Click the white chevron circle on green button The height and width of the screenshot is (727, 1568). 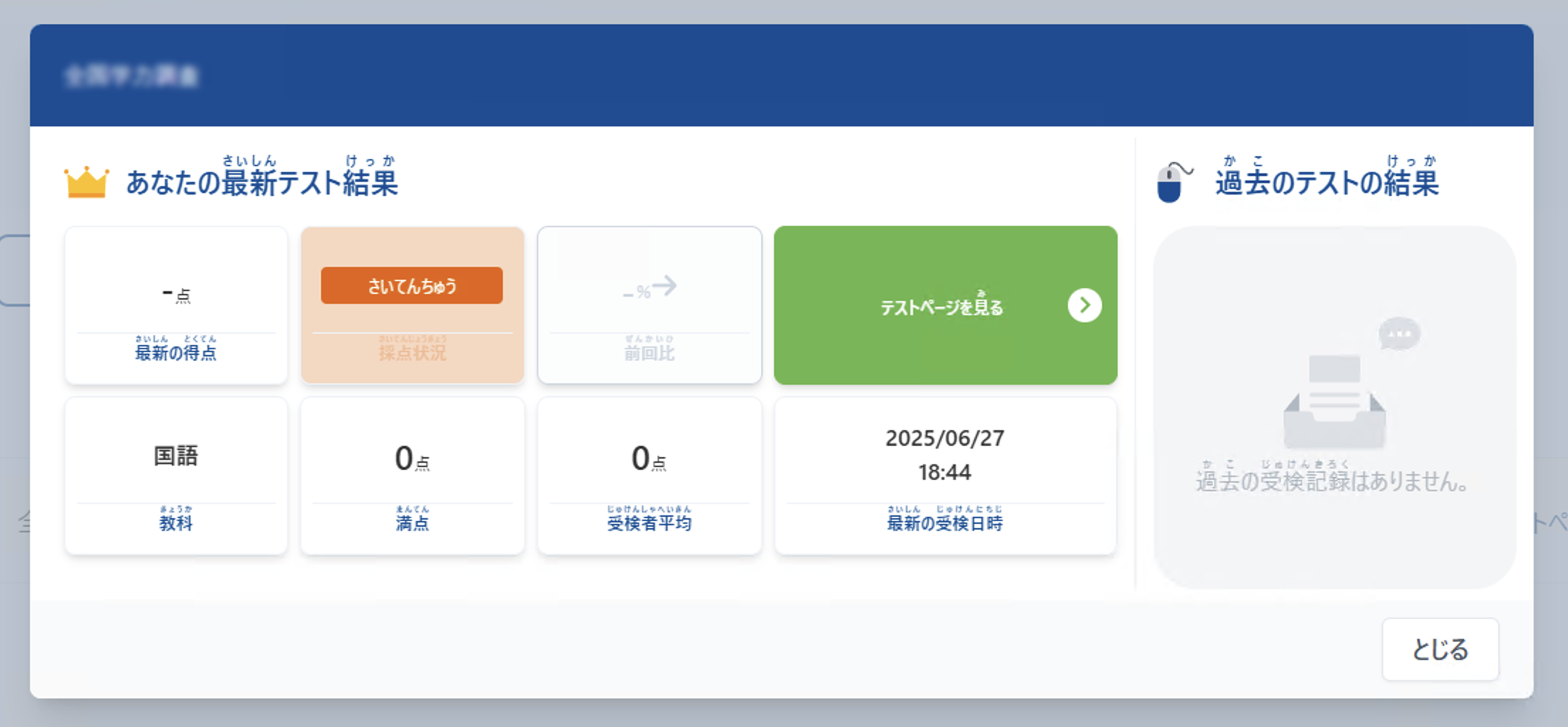(1084, 305)
